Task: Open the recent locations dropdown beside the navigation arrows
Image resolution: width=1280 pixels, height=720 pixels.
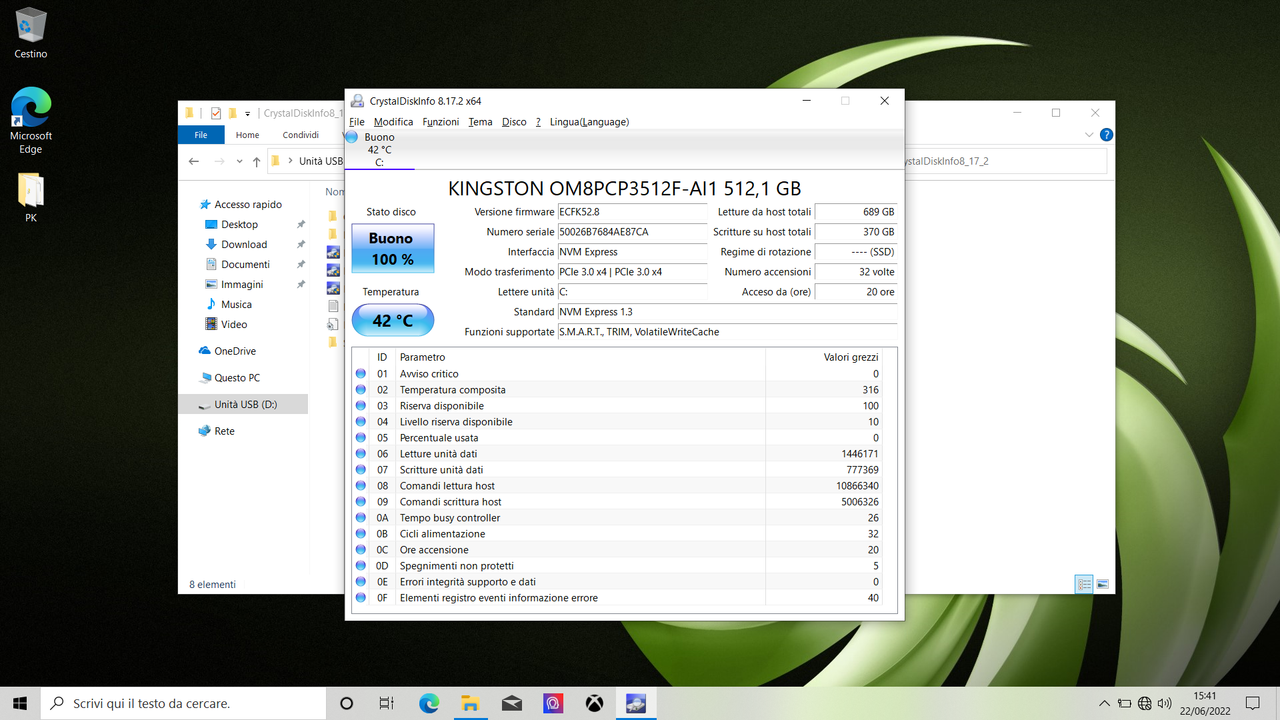Action: pyautogui.click(x=239, y=160)
